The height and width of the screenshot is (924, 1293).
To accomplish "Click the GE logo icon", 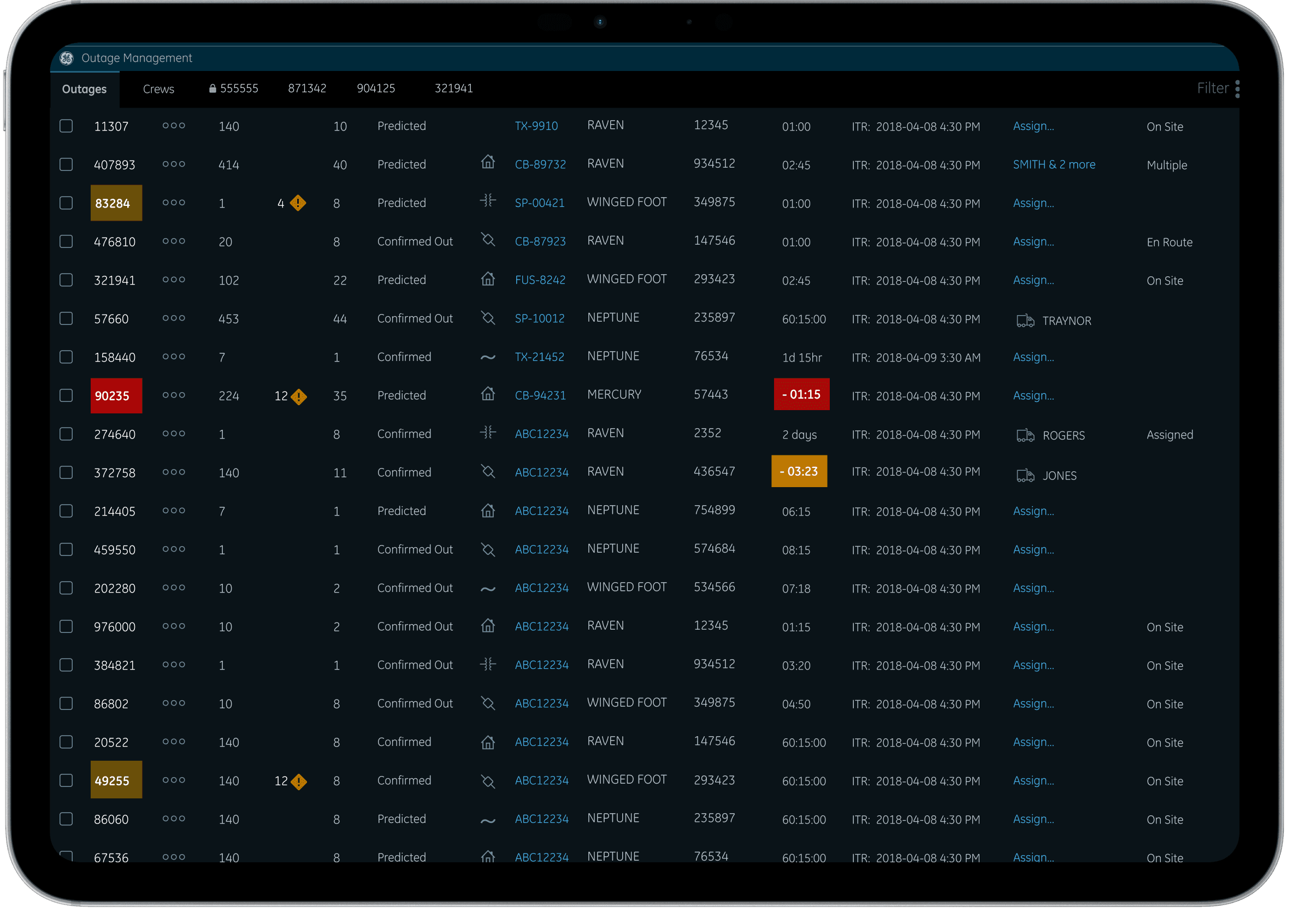I will [x=67, y=58].
